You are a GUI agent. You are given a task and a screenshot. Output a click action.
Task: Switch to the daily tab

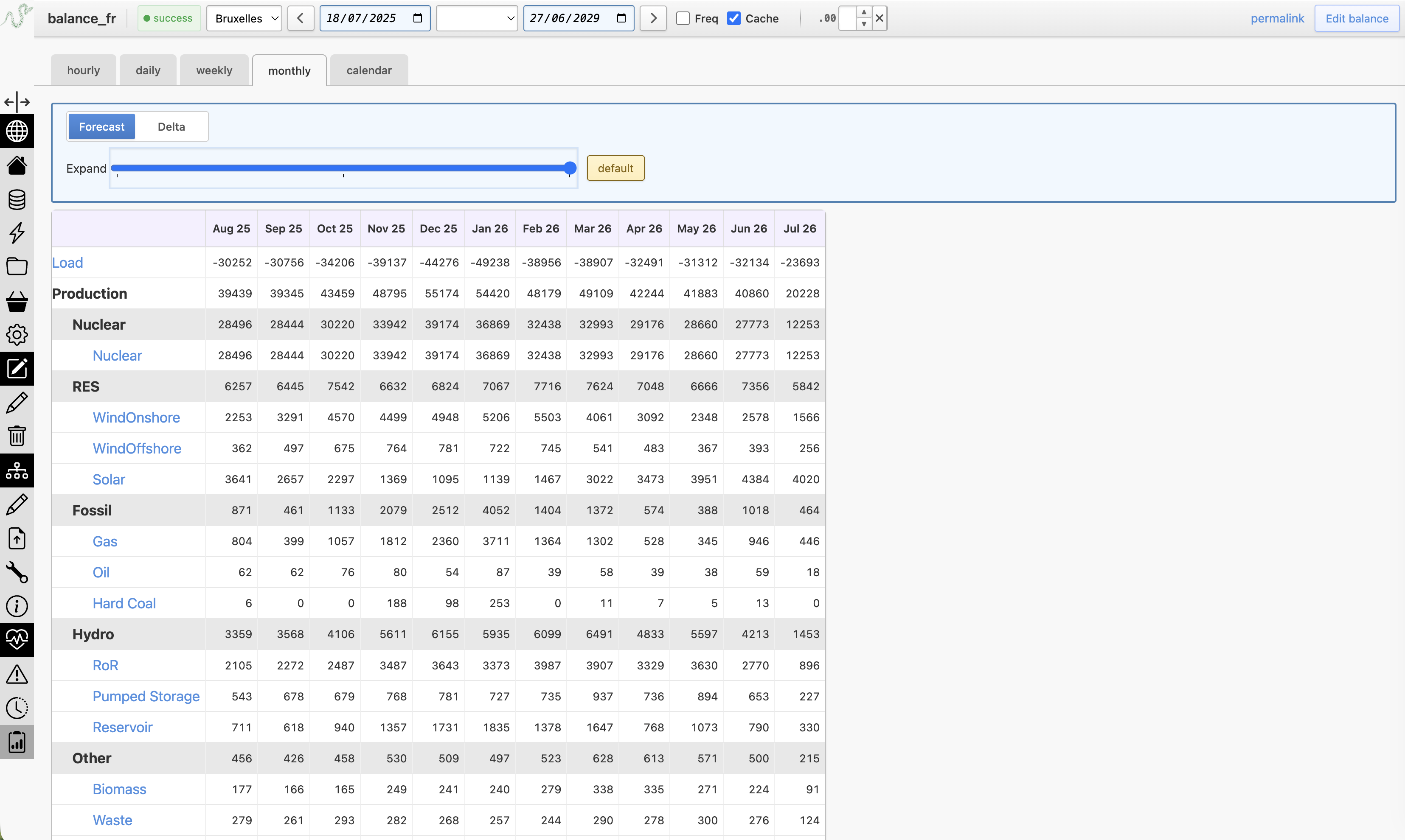point(148,70)
